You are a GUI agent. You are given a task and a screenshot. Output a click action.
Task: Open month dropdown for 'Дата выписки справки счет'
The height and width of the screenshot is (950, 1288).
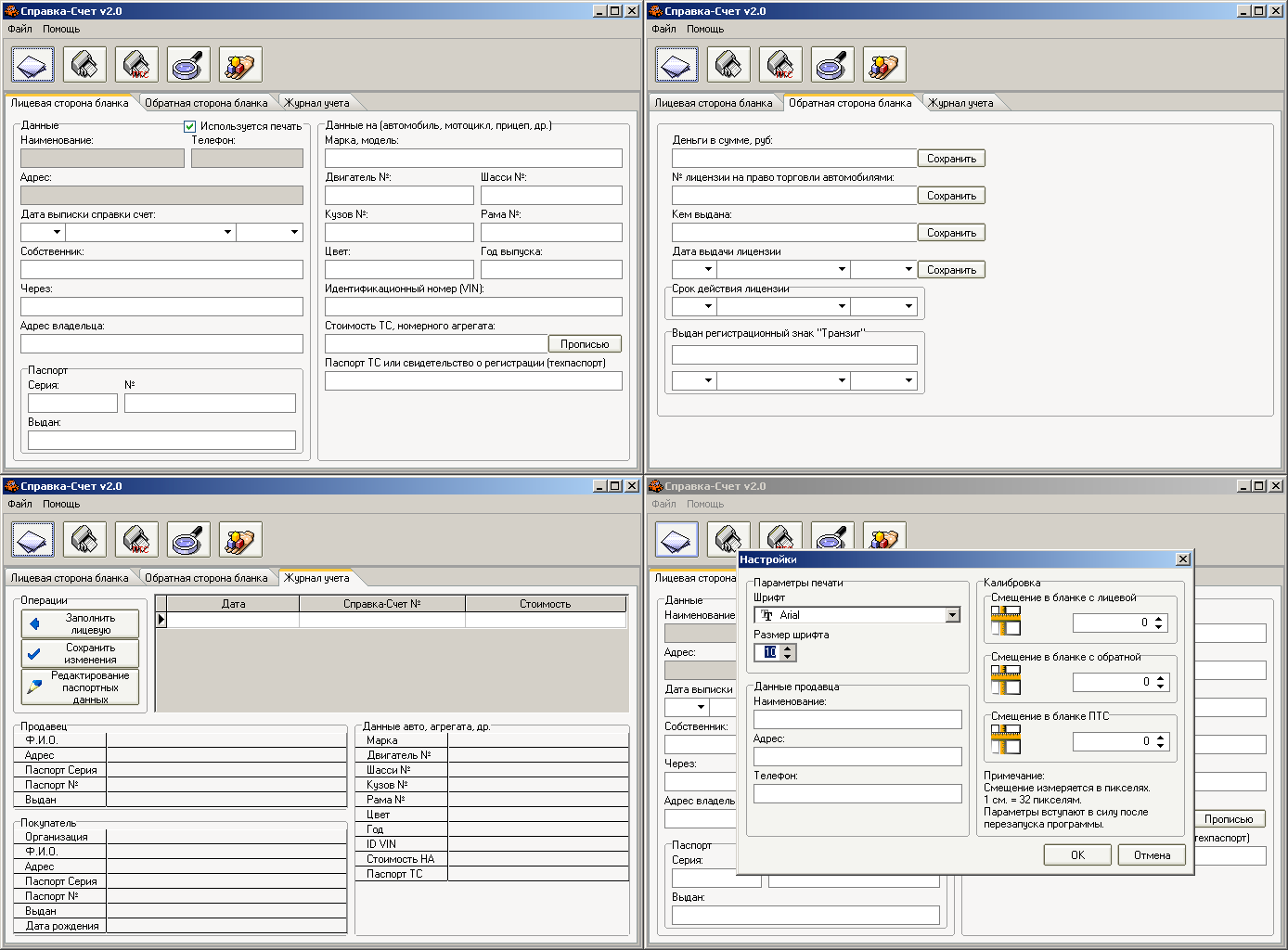227,232
